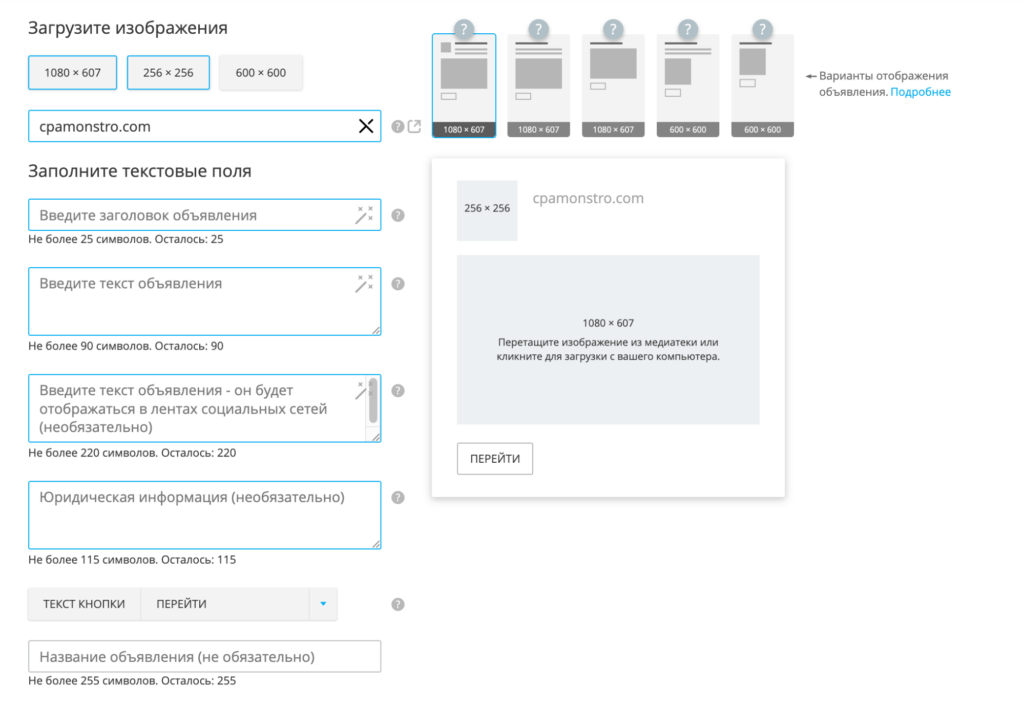Select the second 1080 × 607 display variant
1024x709 pixels.
pyautogui.click(x=539, y=86)
